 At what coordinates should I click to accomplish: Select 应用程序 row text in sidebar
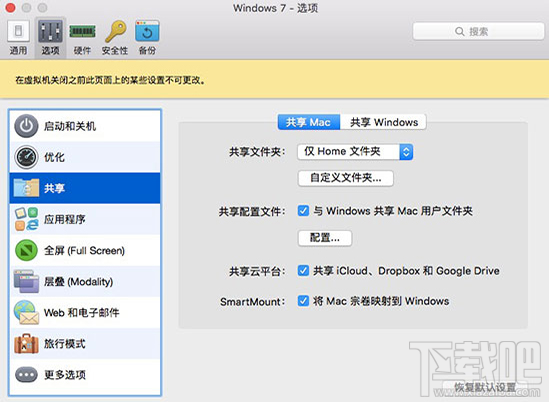coord(65,220)
